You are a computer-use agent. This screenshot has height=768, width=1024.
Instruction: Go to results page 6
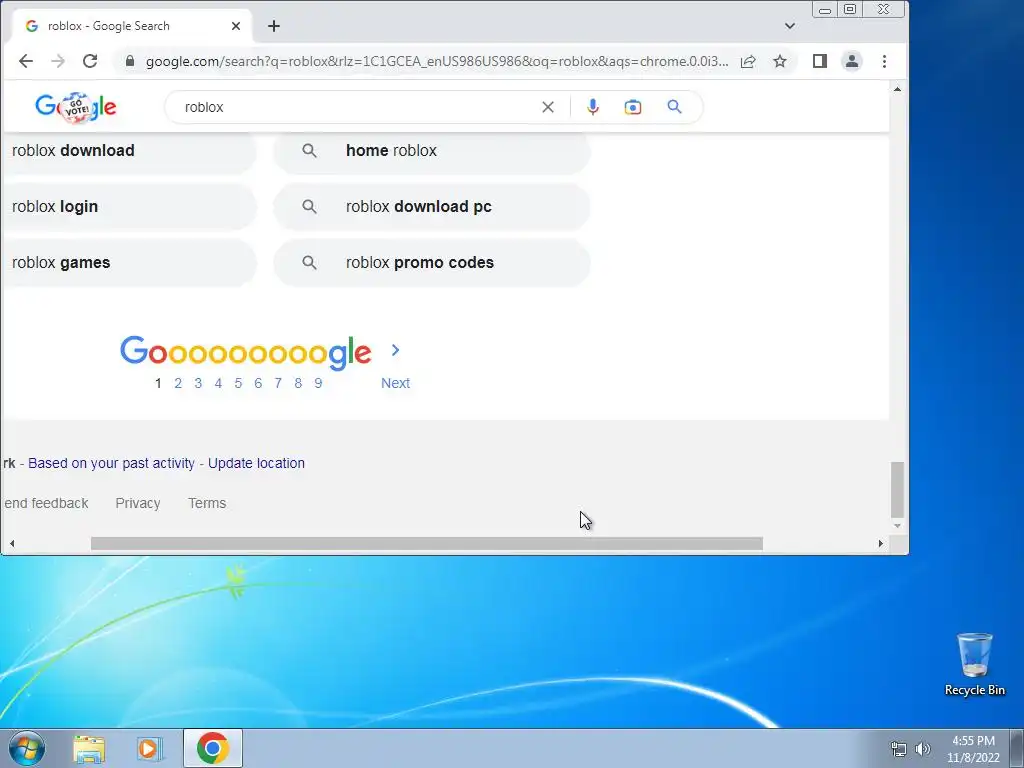(258, 383)
